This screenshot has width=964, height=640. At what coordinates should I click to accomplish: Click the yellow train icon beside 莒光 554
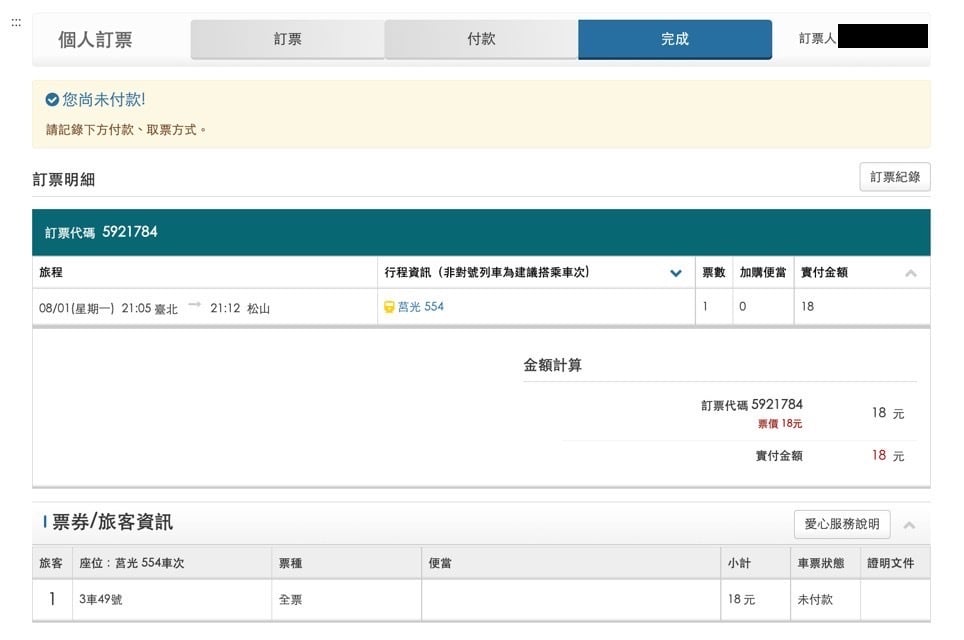point(390,307)
